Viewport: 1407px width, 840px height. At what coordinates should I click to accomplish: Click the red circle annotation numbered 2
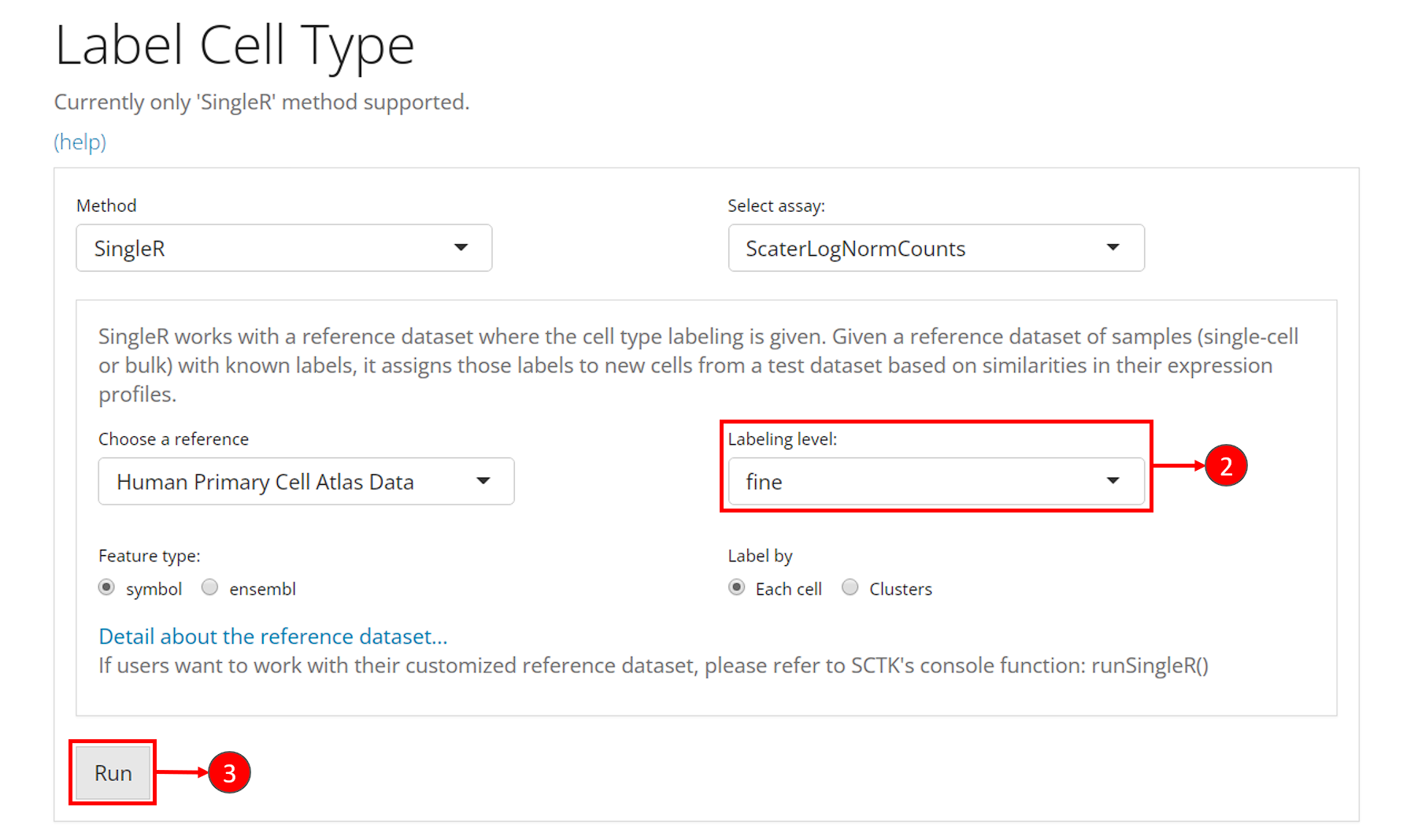pos(1225,466)
